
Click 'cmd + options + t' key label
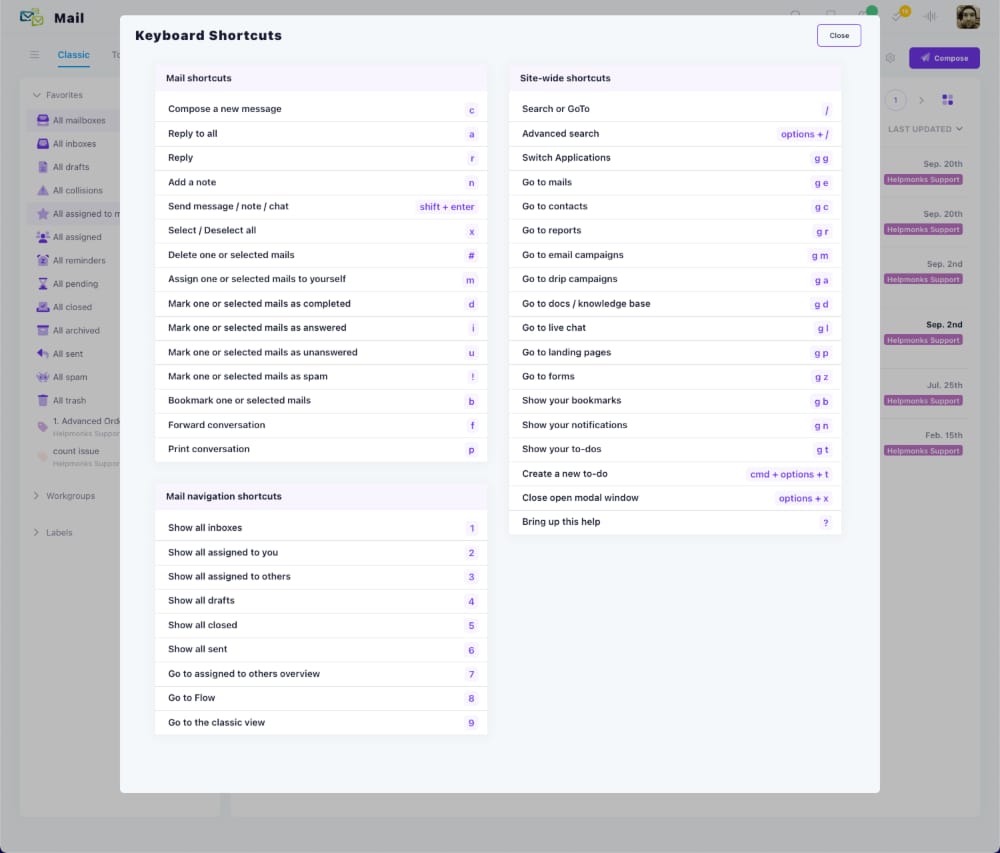click(x=789, y=474)
